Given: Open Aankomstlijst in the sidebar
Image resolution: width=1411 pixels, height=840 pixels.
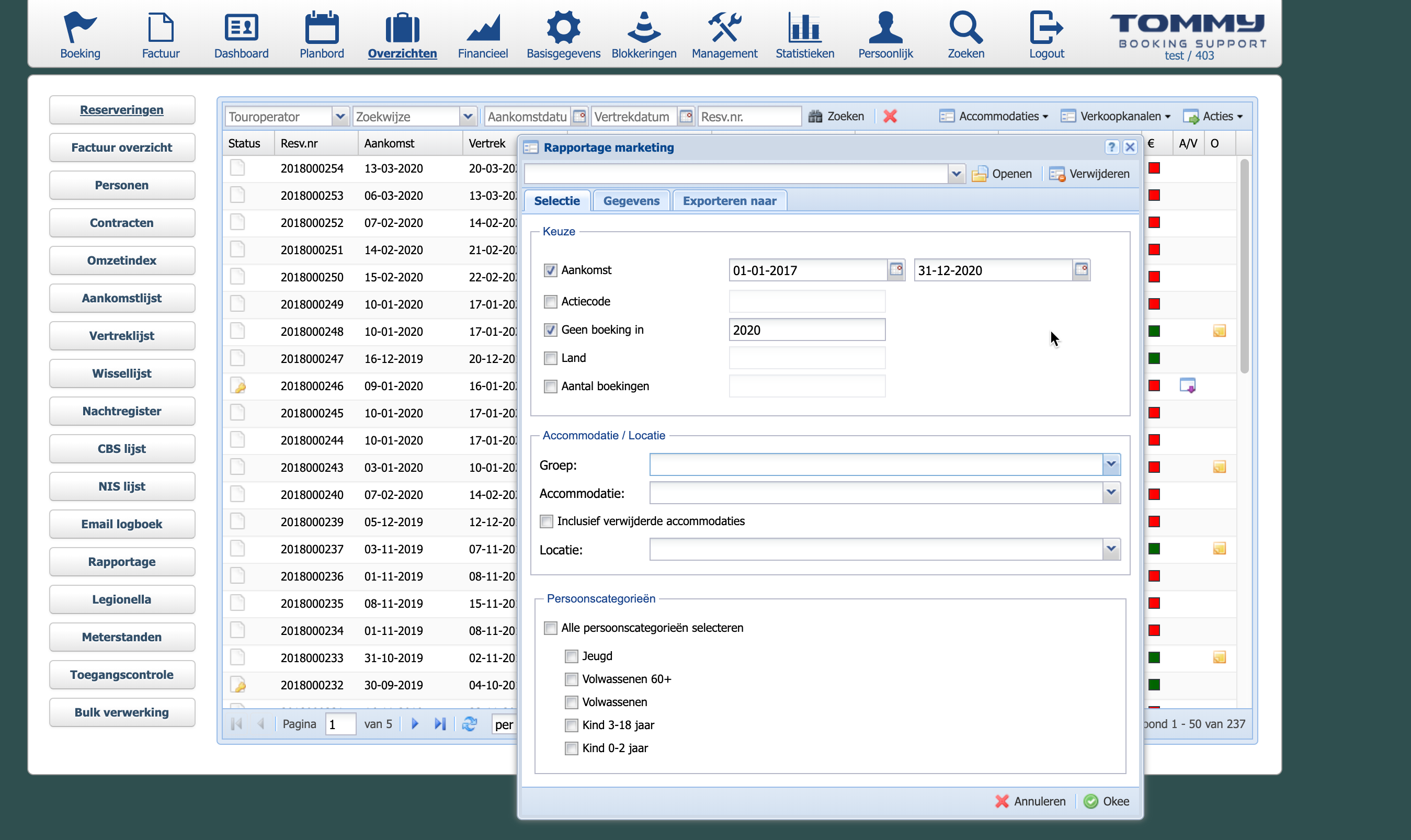Looking at the screenshot, I should [x=122, y=298].
